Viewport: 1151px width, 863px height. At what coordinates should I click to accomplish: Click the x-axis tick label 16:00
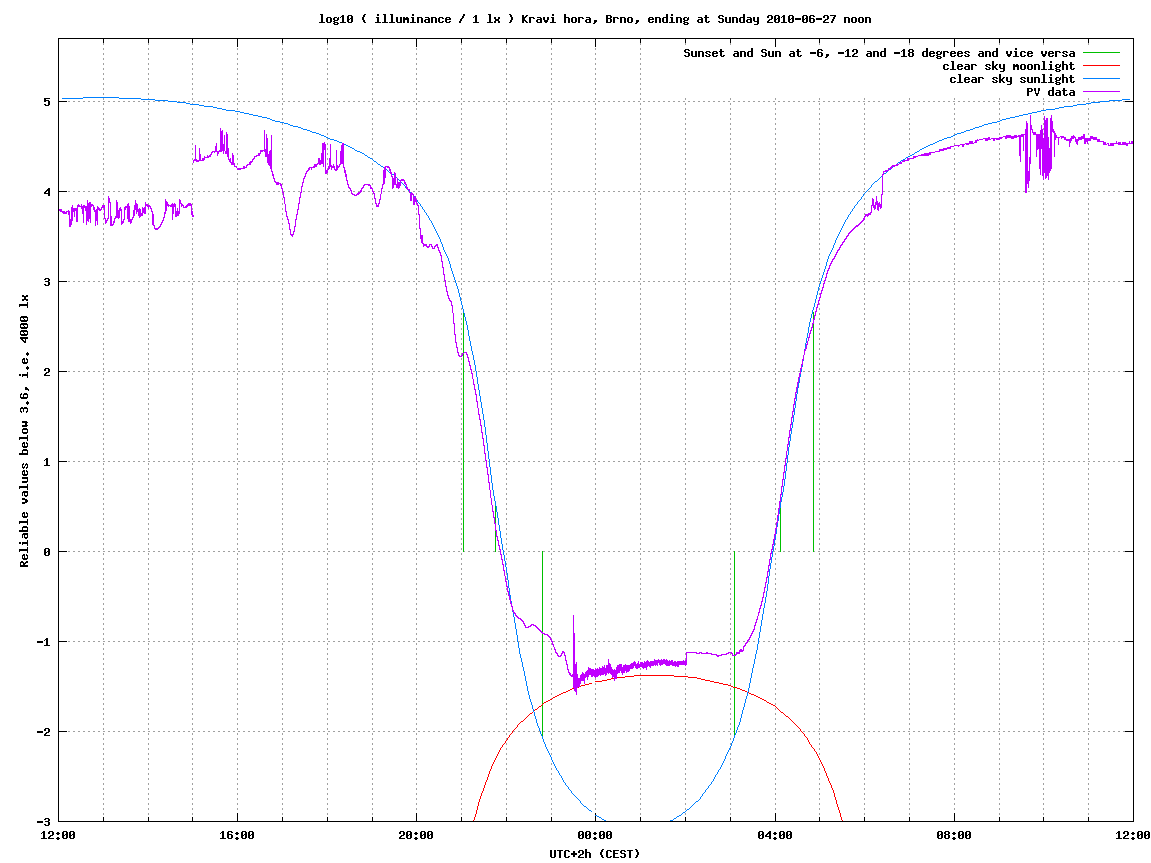(x=237, y=836)
